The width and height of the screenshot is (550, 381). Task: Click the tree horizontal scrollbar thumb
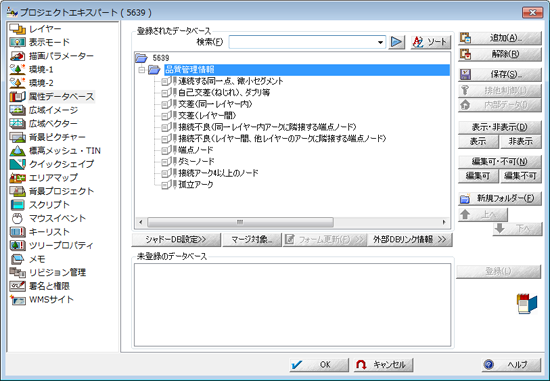tap(240, 222)
